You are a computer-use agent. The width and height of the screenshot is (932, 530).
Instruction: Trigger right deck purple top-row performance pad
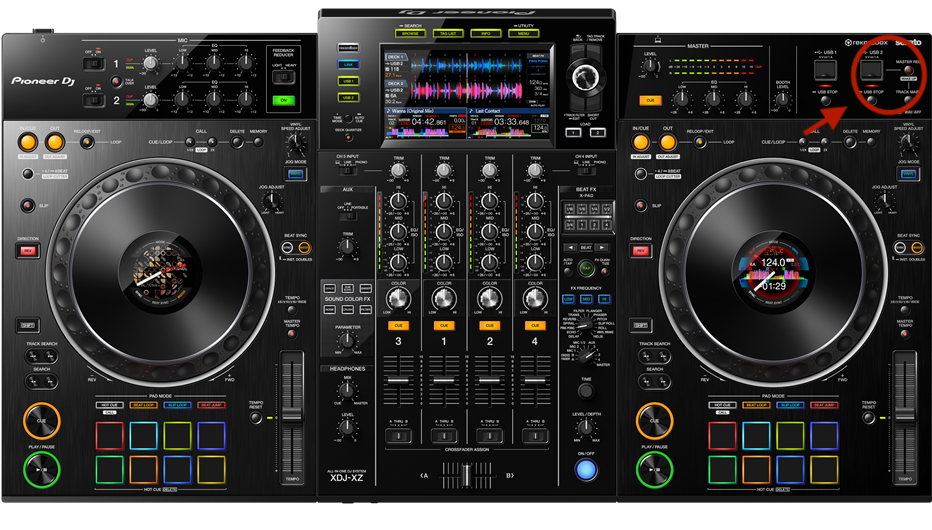824,436
